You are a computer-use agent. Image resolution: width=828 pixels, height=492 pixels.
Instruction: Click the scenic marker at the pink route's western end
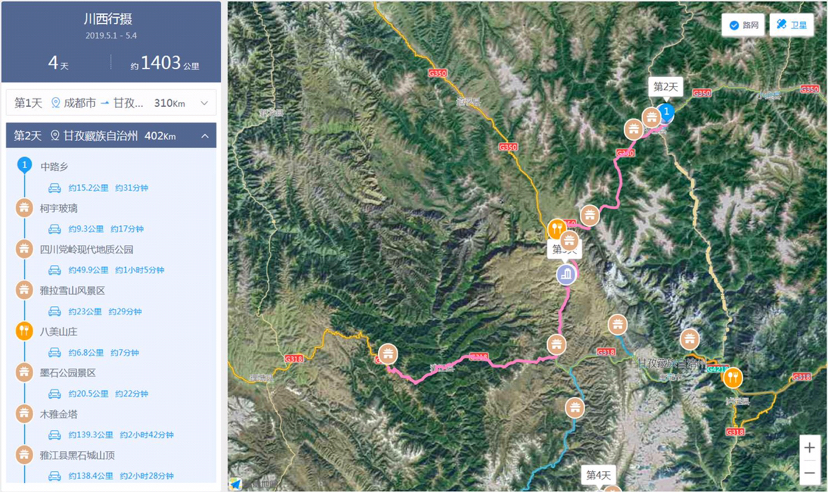pos(388,354)
